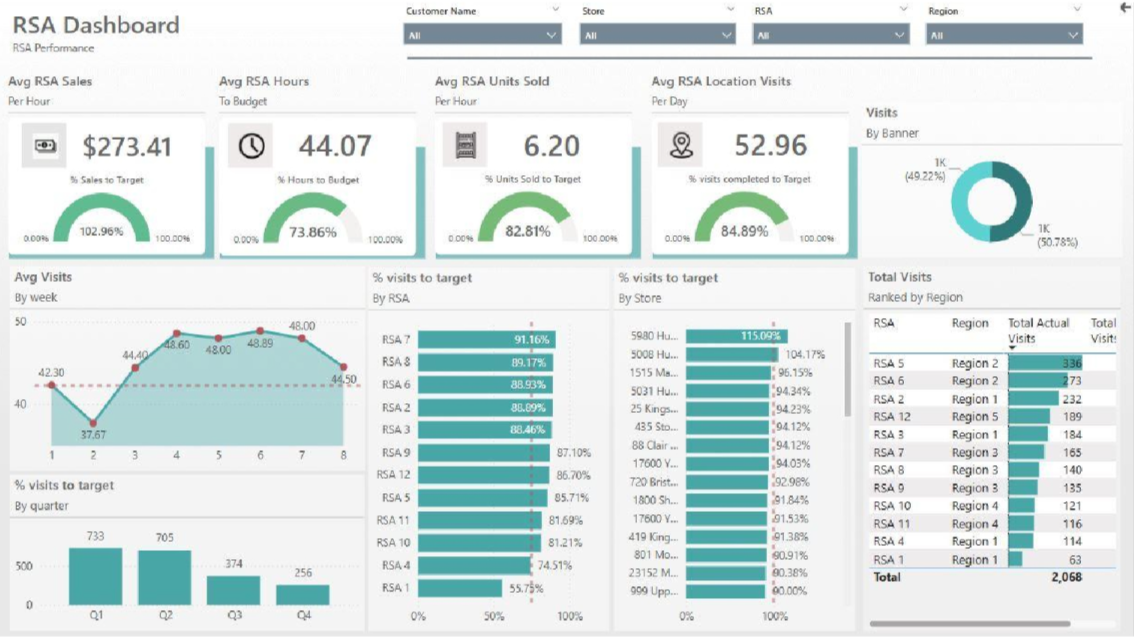The image size is (1134, 637).
Task: Click the visits completed gauge at 84.89%
Action: (x=744, y=217)
